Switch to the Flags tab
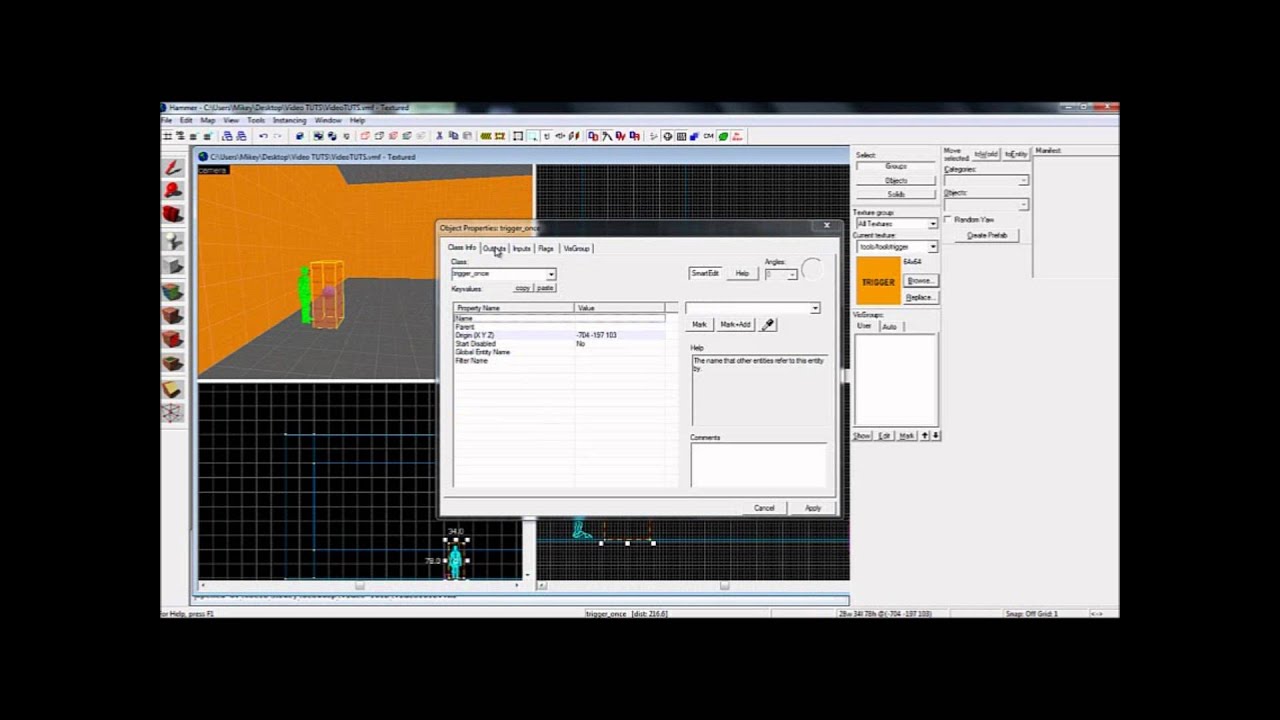 (546, 248)
